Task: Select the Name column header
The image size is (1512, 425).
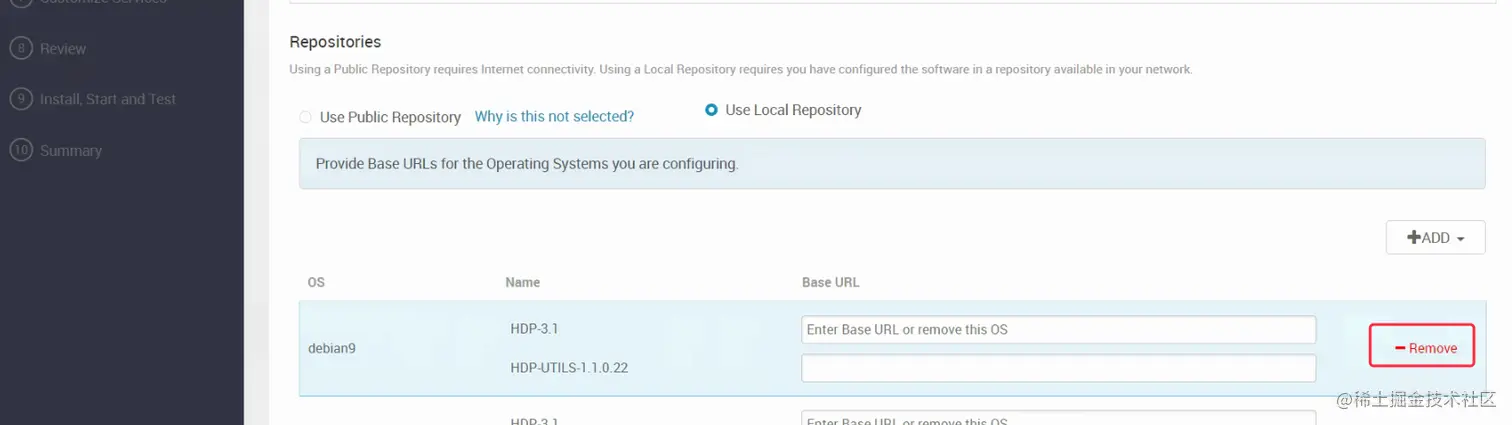Action: tap(523, 282)
